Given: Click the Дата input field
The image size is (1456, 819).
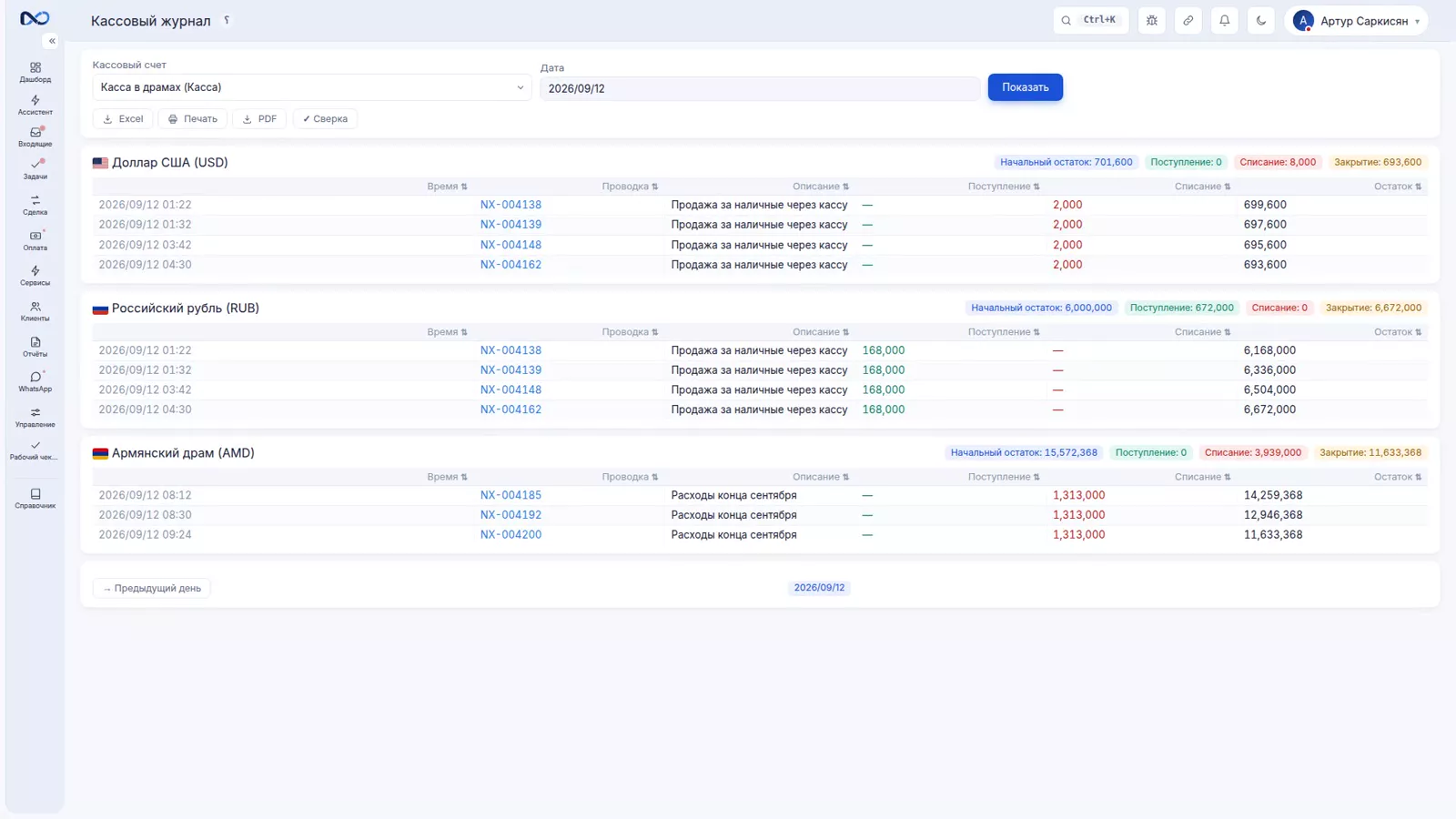Looking at the screenshot, I should pyautogui.click(x=760, y=88).
